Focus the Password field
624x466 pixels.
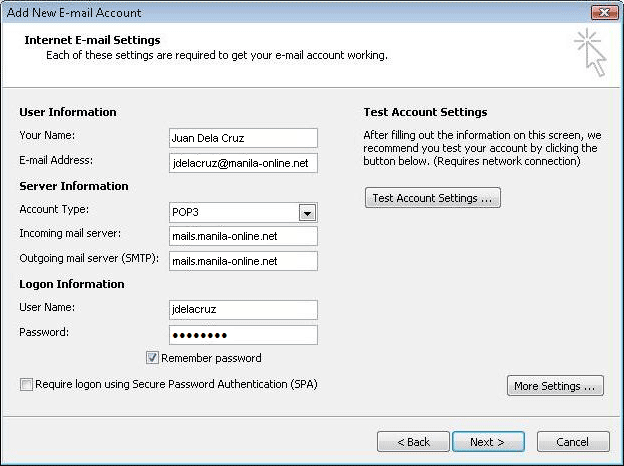coord(243,335)
